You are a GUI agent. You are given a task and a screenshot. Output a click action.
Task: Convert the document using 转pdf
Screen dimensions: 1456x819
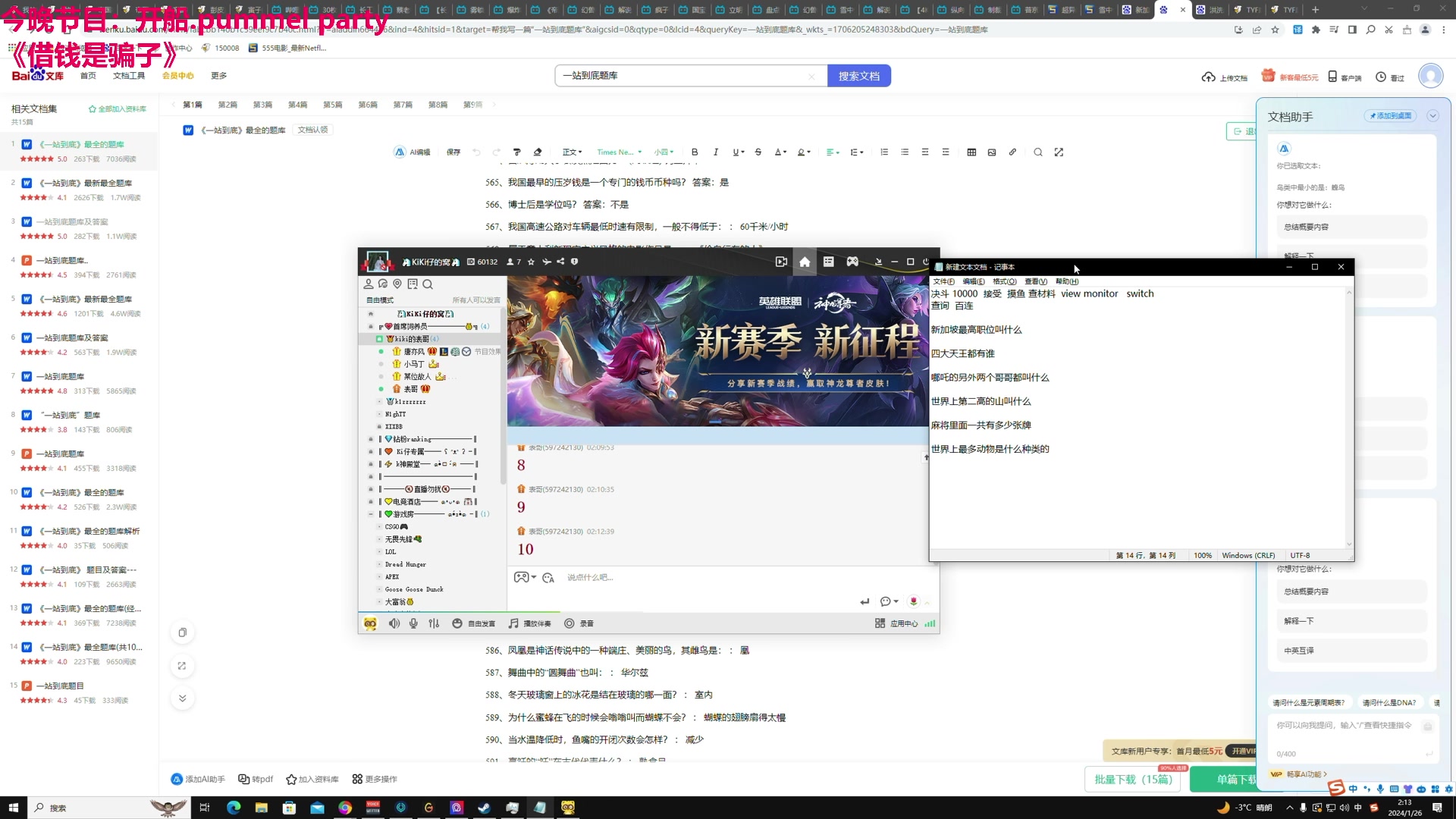click(x=256, y=779)
